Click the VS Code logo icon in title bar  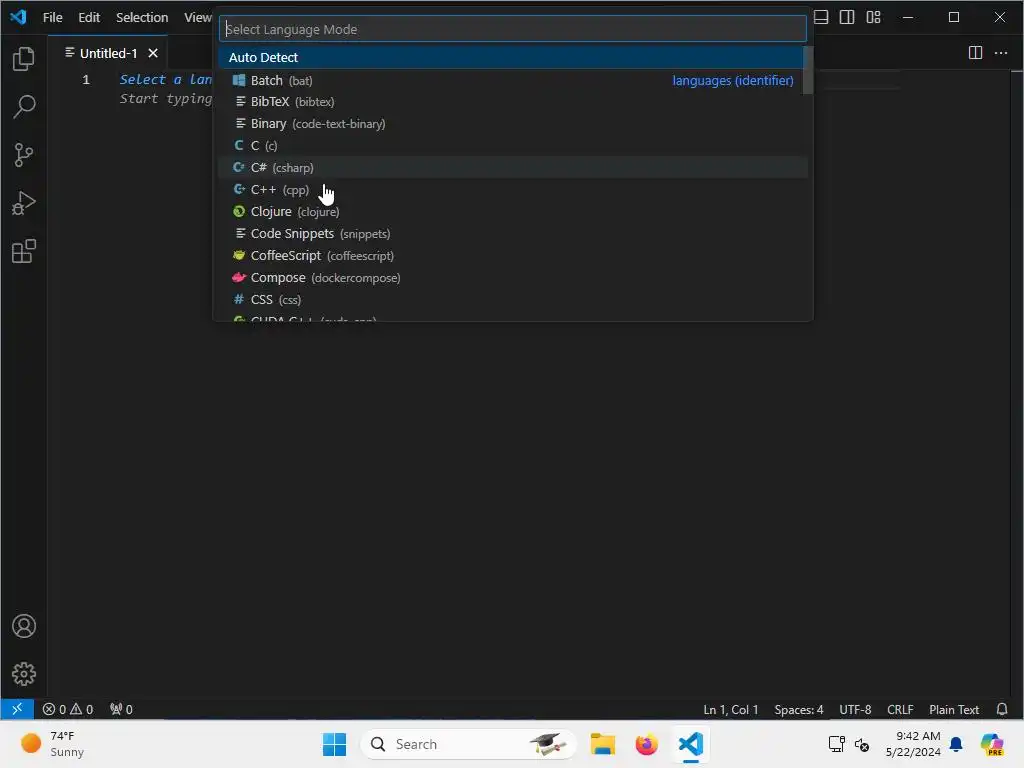click(18, 17)
